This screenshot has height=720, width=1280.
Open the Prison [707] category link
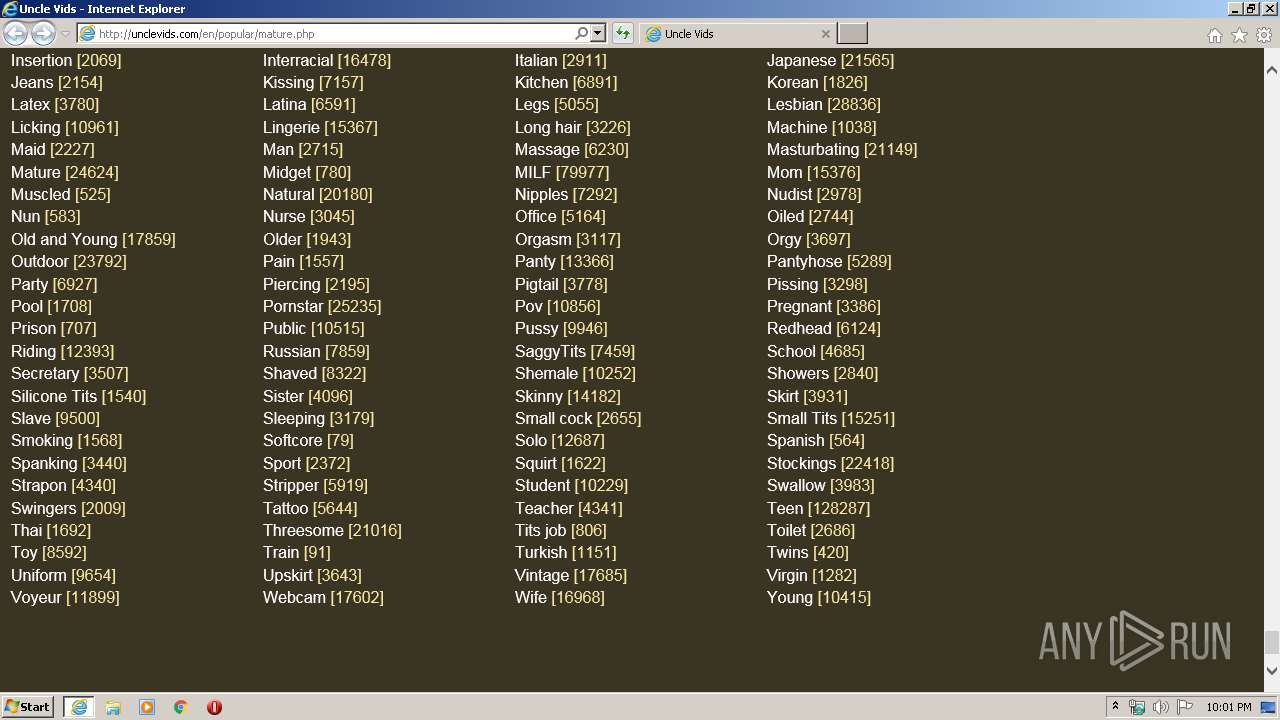[x=54, y=328]
